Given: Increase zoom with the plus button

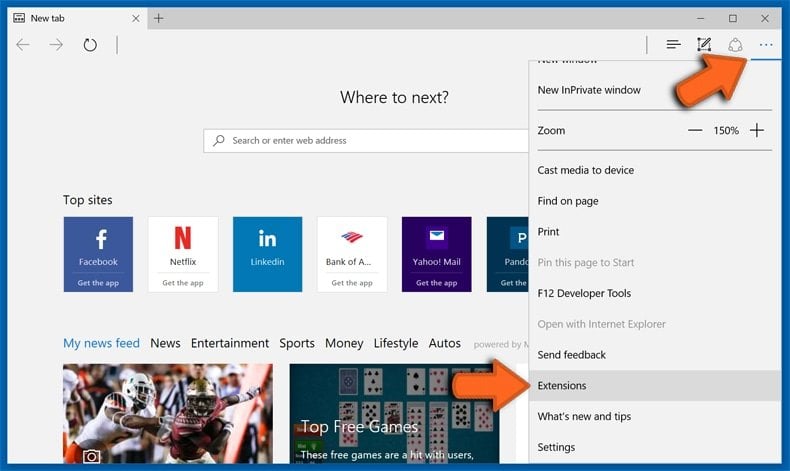Looking at the screenshot, I should click(x=757, y=130).
